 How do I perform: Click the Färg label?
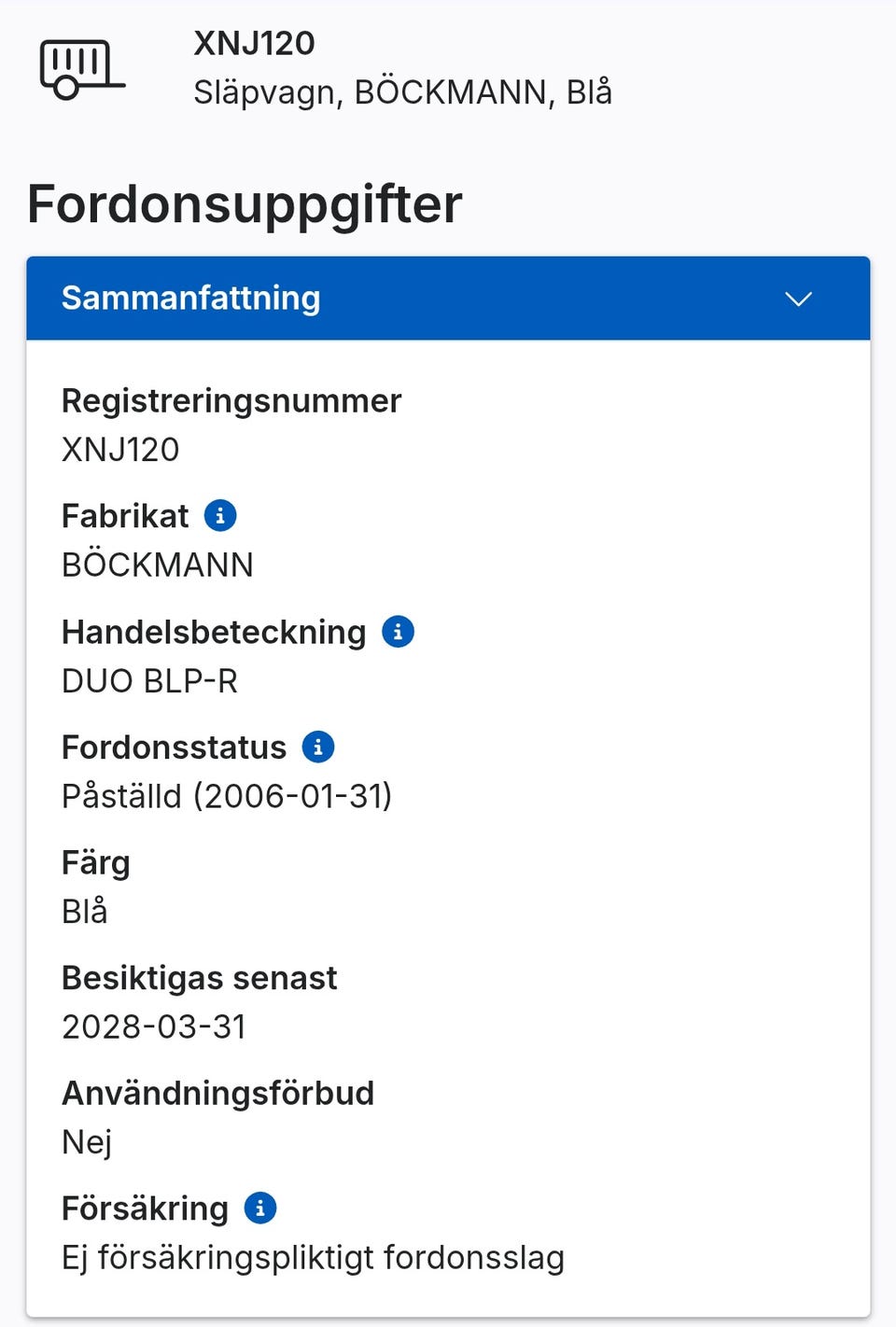95,862
